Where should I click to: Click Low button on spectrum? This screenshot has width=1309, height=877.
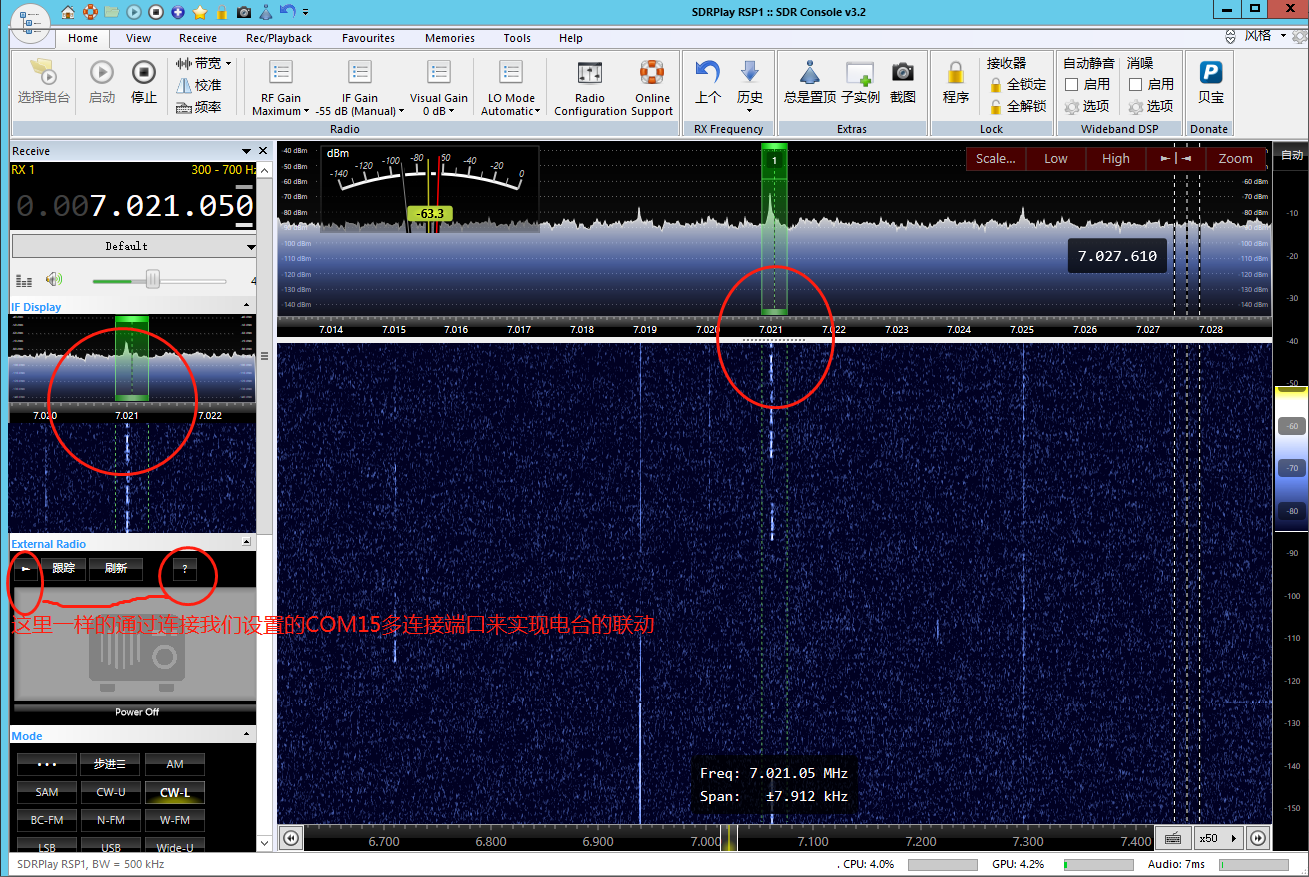(x=1056, y=158)
